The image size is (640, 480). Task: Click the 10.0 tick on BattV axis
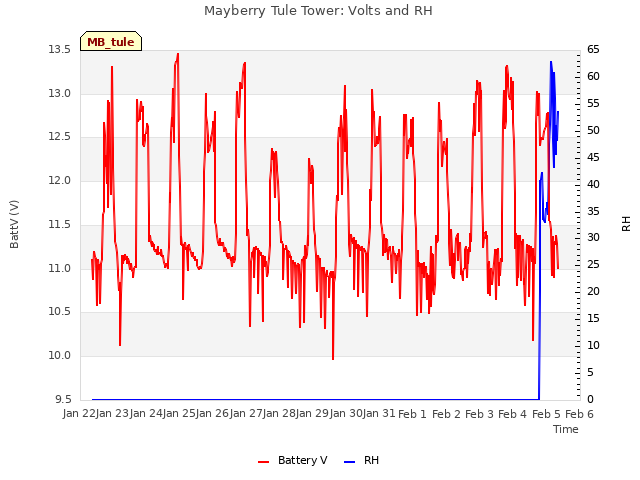pos(60,356)
